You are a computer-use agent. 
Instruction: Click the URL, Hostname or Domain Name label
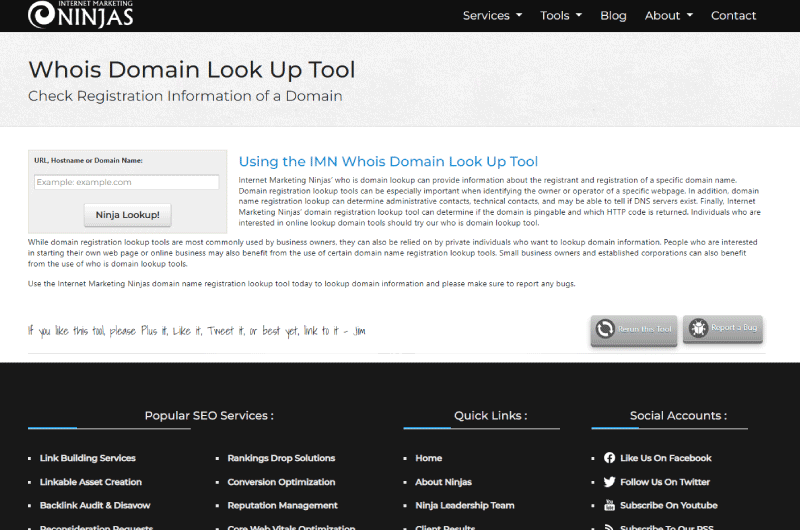tap(88, 160)
